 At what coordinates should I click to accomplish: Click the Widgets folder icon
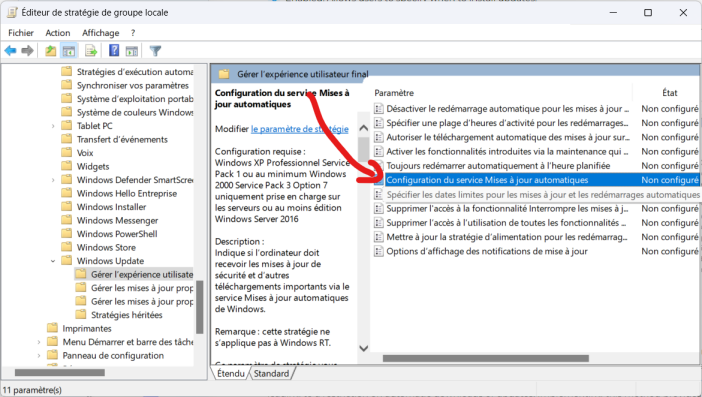pyautogui.click(x=67, y=166)
